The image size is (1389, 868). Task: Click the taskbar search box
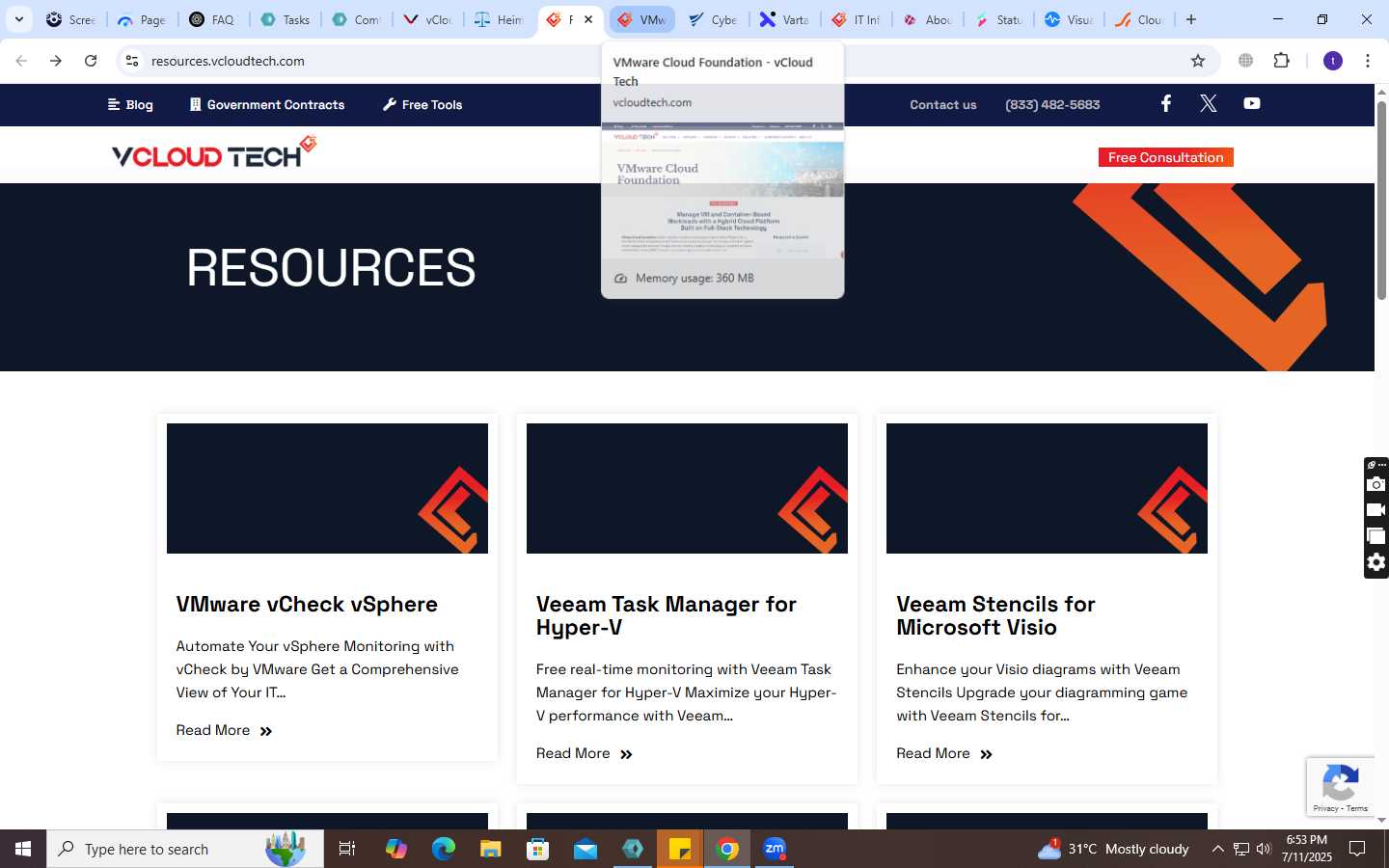pos(185,849)
